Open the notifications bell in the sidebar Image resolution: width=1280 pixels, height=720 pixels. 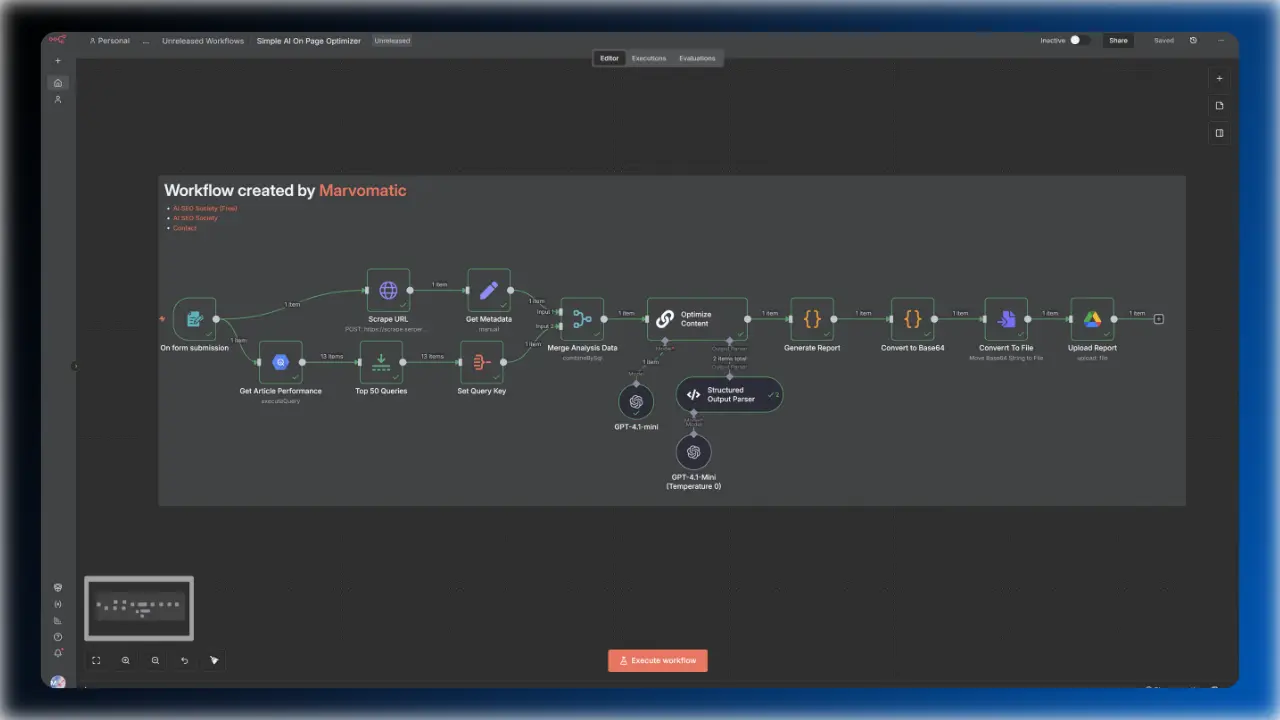point(57,652)
